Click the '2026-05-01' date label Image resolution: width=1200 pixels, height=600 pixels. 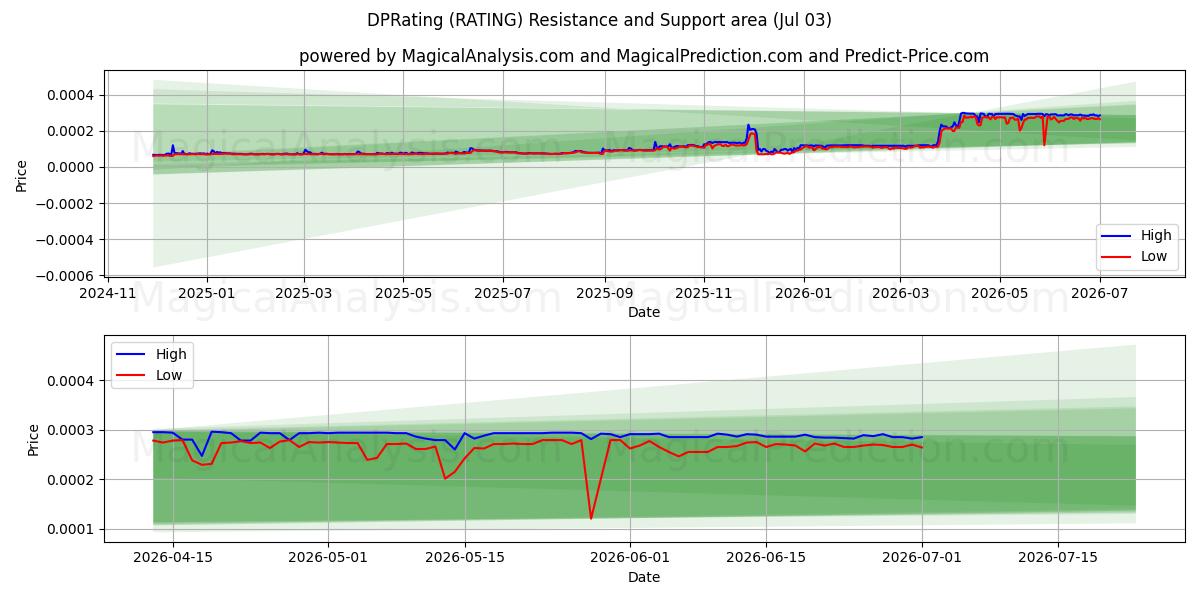(x=328, y=559)
